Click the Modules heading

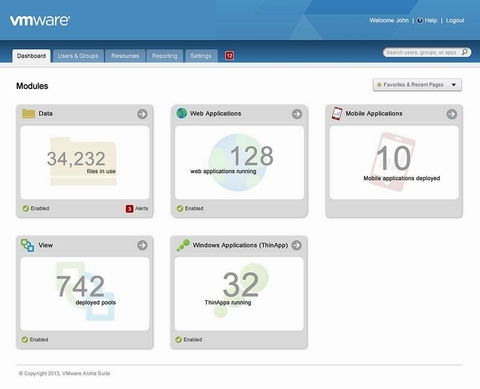click(x=32, y=86)
